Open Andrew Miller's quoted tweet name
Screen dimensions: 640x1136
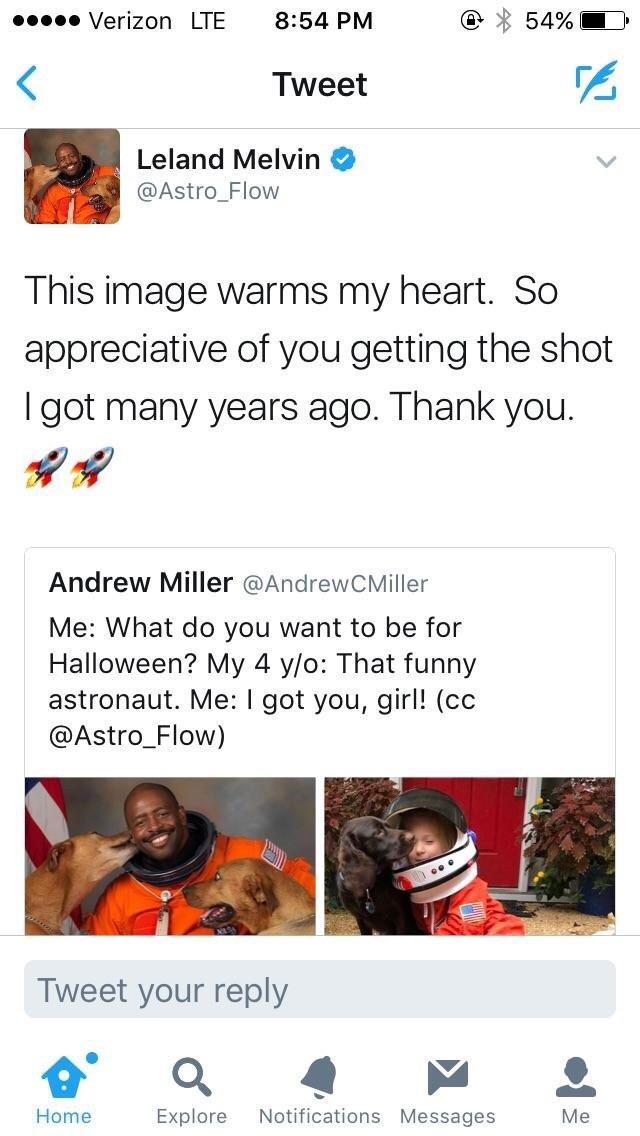tap(141, 582)
